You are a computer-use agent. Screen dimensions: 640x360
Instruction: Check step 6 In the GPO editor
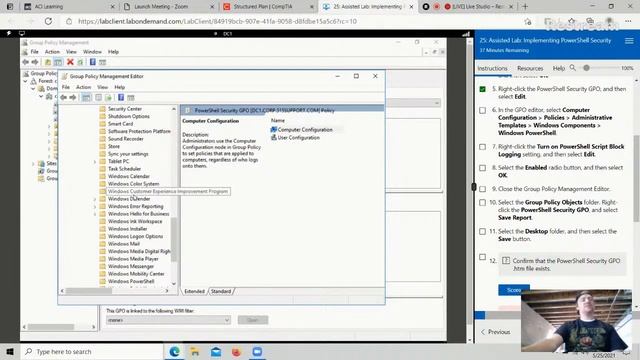pos(482,110)
